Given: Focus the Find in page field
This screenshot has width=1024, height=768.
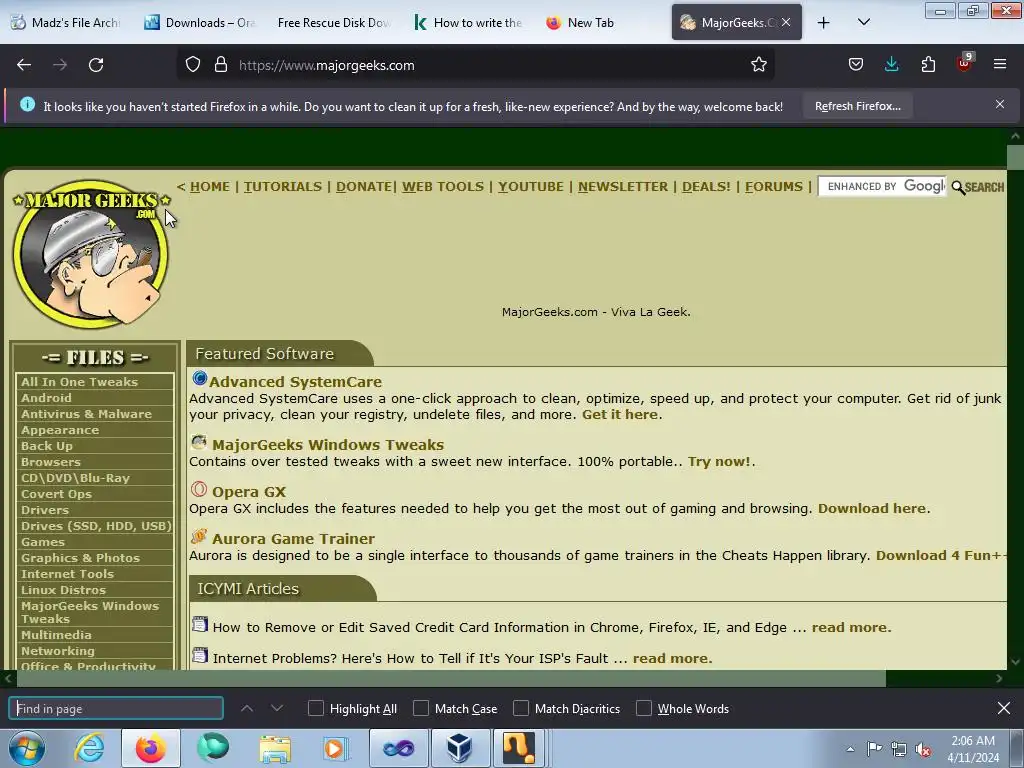Looking at the screenshot, I should (116, 709).
